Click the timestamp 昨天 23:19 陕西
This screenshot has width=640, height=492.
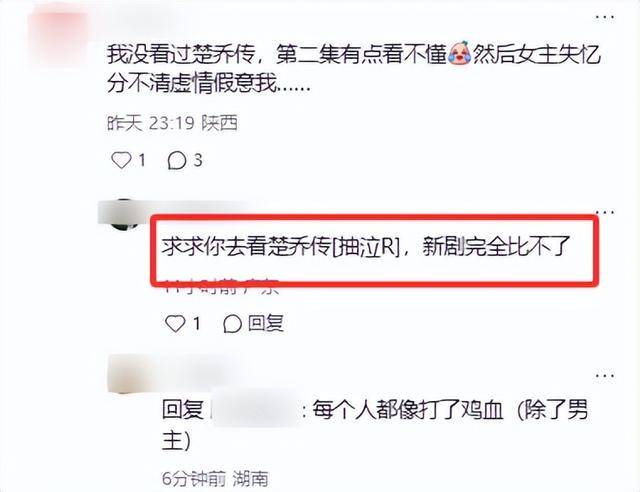click(172, 123)
